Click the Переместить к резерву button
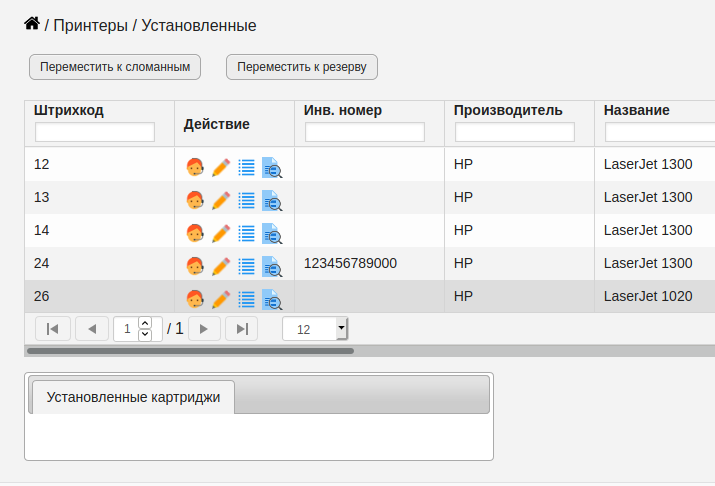This screenshot has height=486, width=715. 302,67
